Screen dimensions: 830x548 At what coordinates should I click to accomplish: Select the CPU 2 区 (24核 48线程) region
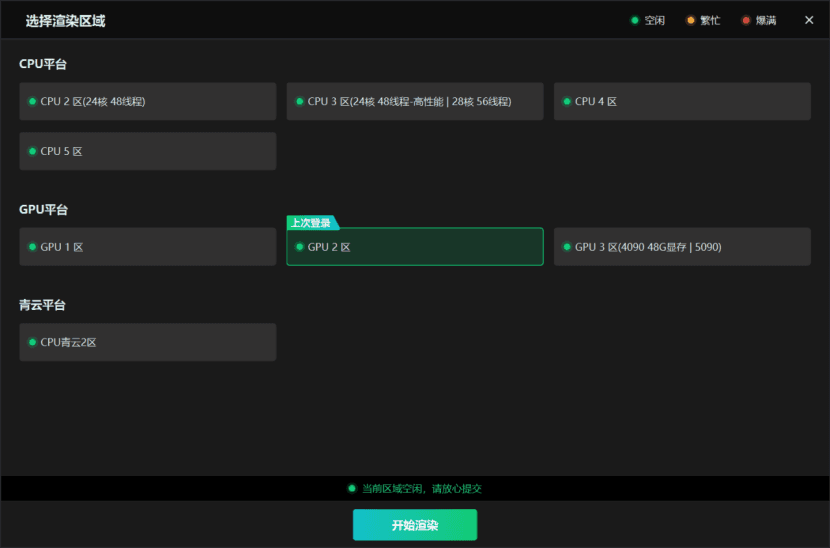coord(147,101)
